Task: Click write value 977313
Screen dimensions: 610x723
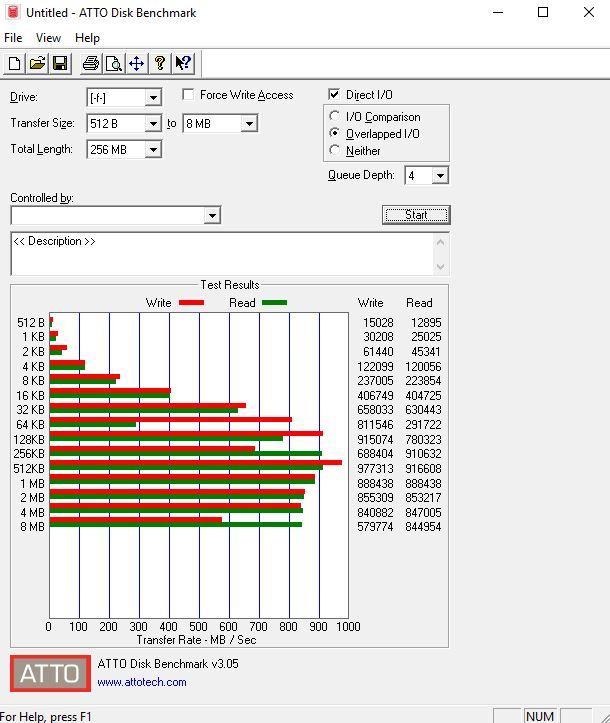Action: click(375, 468)
